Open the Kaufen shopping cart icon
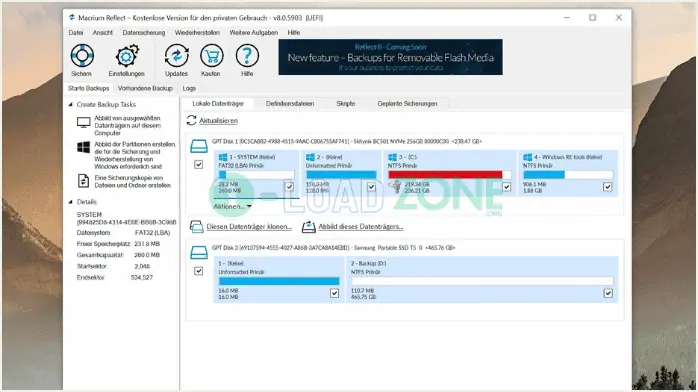The width and height of the screenshot is (698, 392). point(211,56)
